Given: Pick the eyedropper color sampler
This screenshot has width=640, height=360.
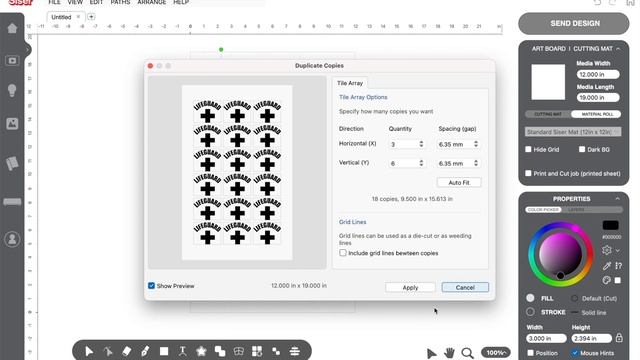Looking at the screenshot, I should point(607,266).
